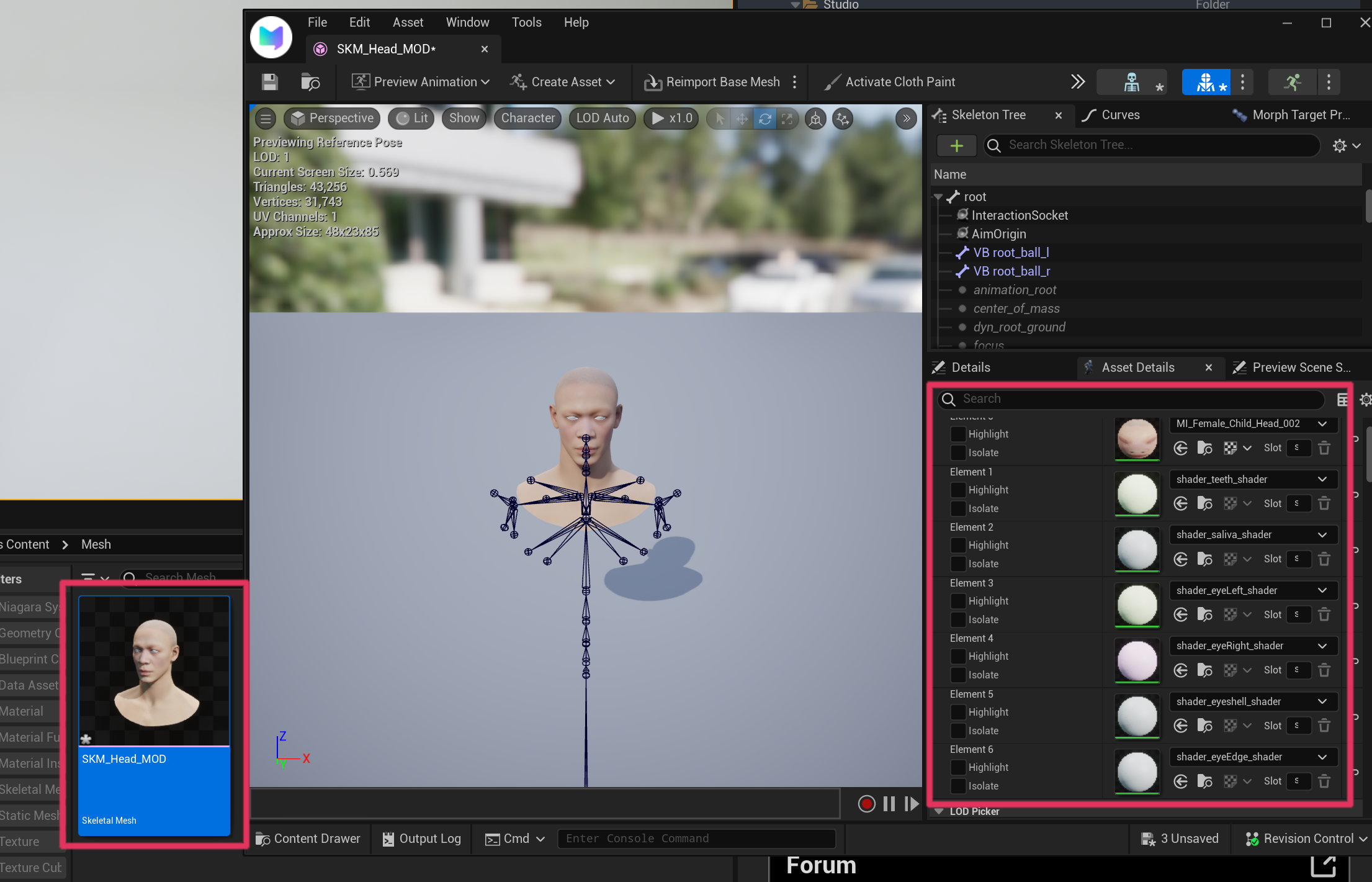Click the record animation button
Image resolution: width=1372 pixels, height=882 pixels.
(866, 804)
